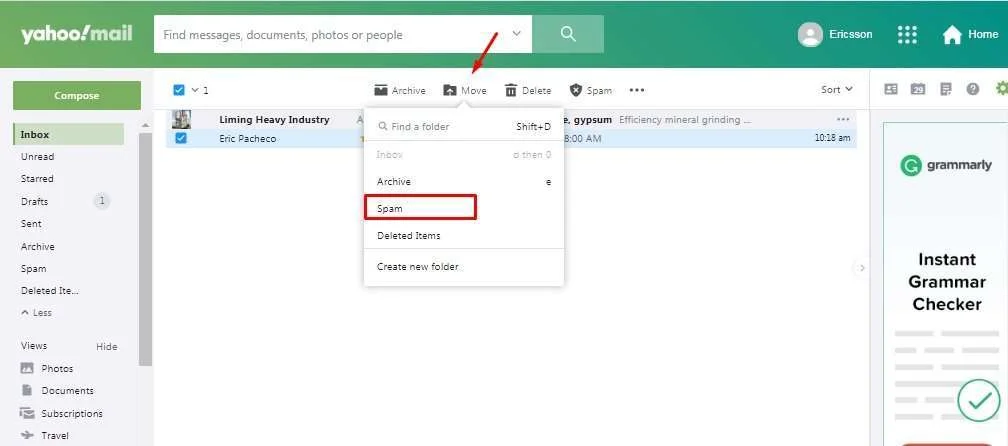Open the search options dropdown arrow

pyautogui.click(x=517, y=33)
